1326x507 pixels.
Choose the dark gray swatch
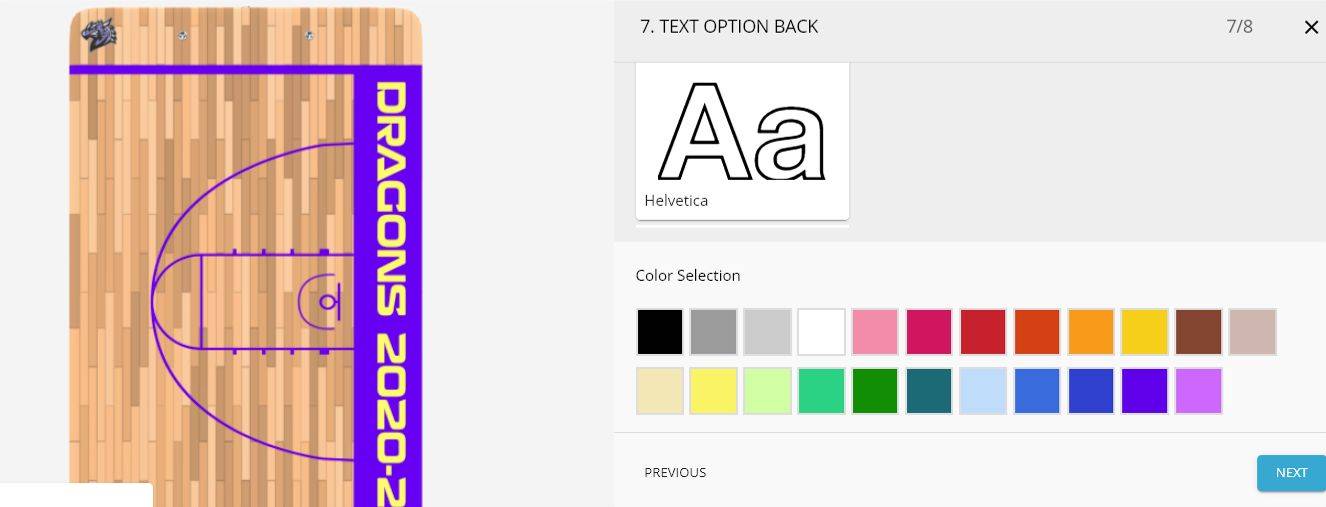tap(714, 332)
